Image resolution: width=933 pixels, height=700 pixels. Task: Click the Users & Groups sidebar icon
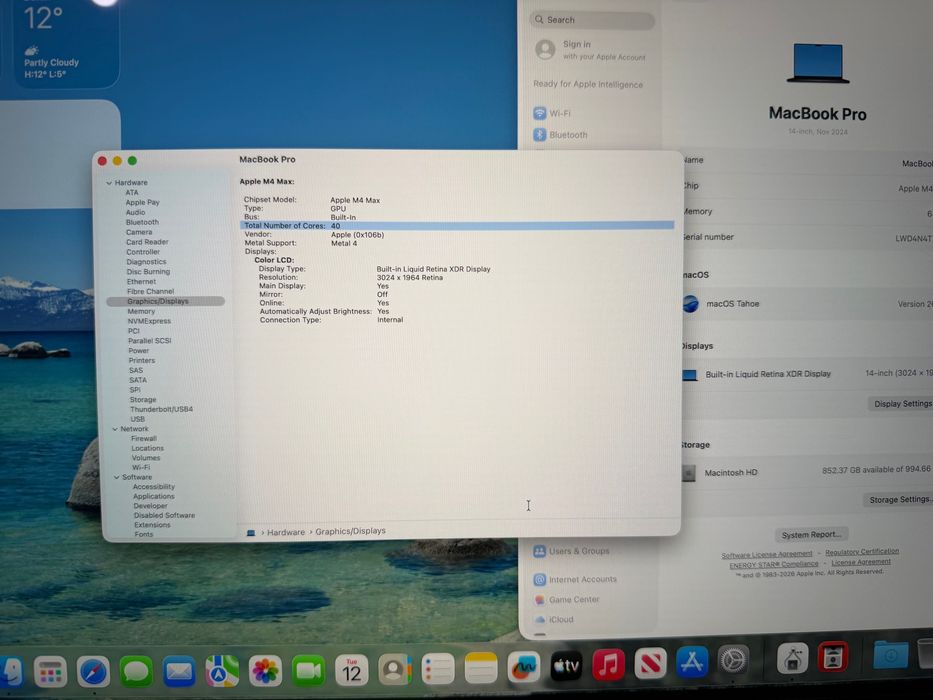click(540, 551)
